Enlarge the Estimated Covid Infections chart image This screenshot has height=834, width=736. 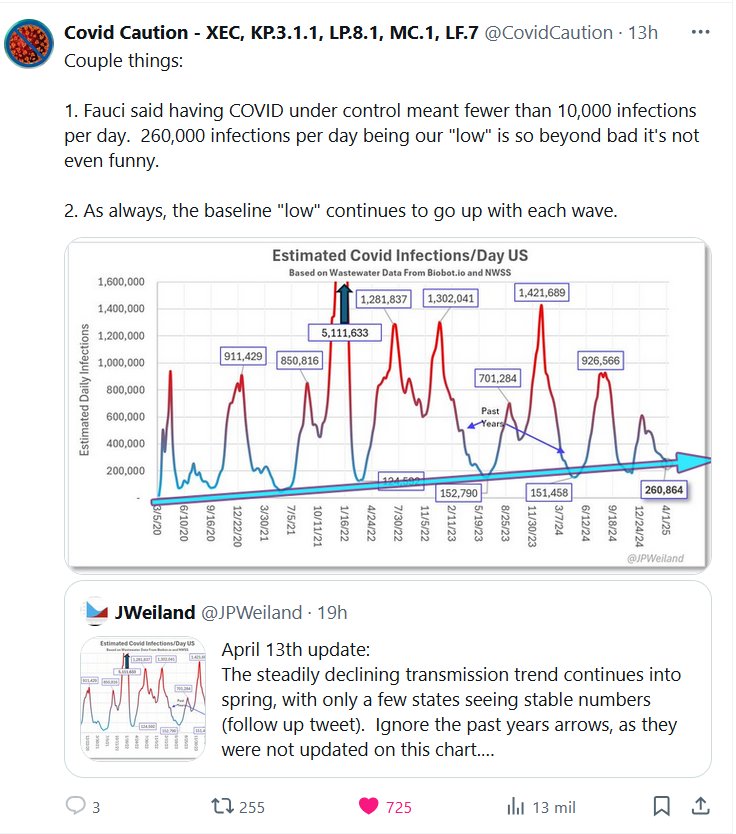(x=388, y=405)
